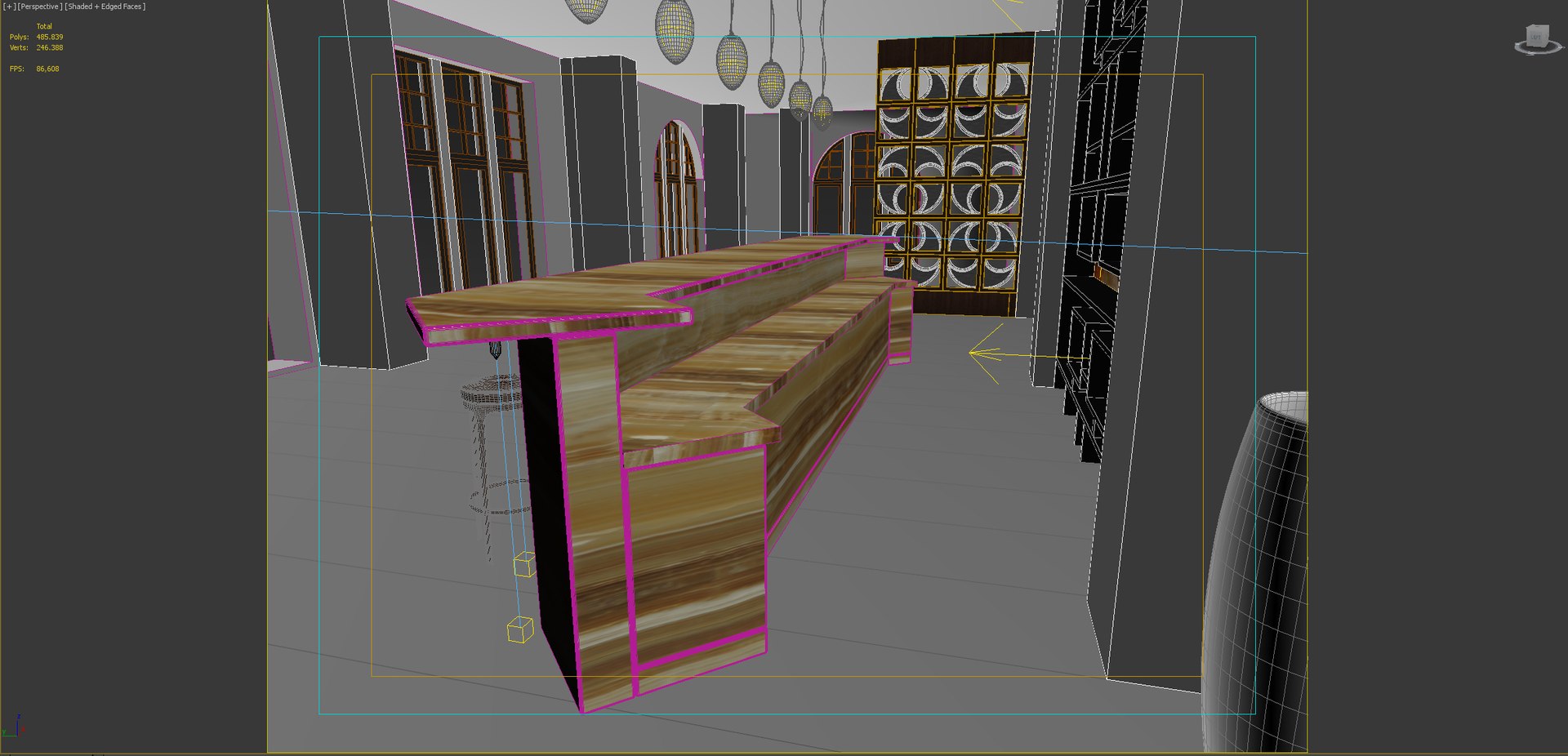Image resolution: width=1568 pixels, height=756 pixels.
Task: Open the Shaded + Edged Faces shading menu
Action: 105,7
